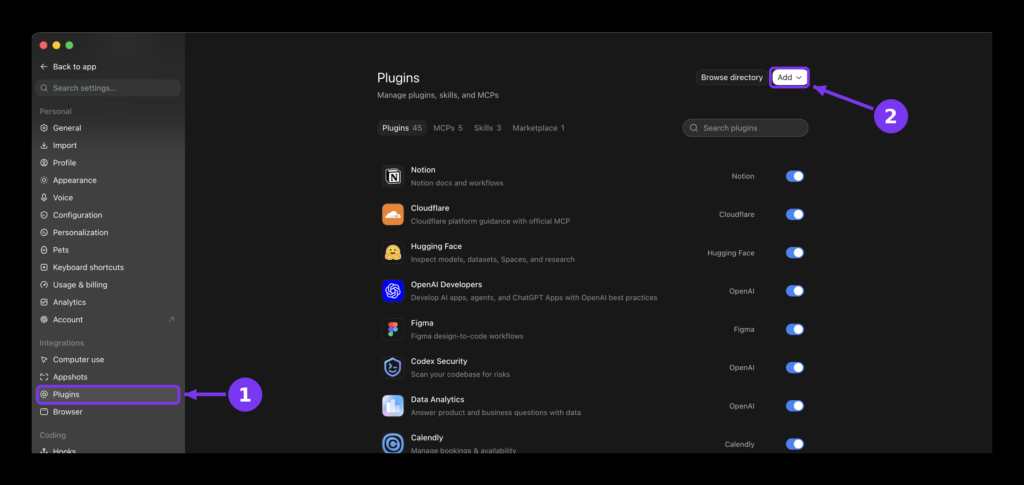Open the Personalization settings page
The height and width of the screenshot is (485, 1024).
[x=108, y=232]
